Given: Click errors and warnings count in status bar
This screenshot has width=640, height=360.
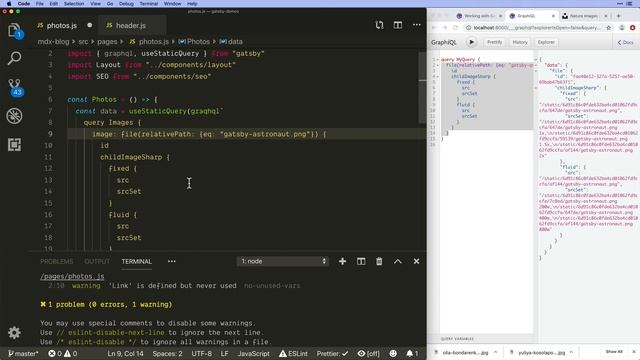Looking at the screenshot, I should pyautogui.click(x=62, y=353).
